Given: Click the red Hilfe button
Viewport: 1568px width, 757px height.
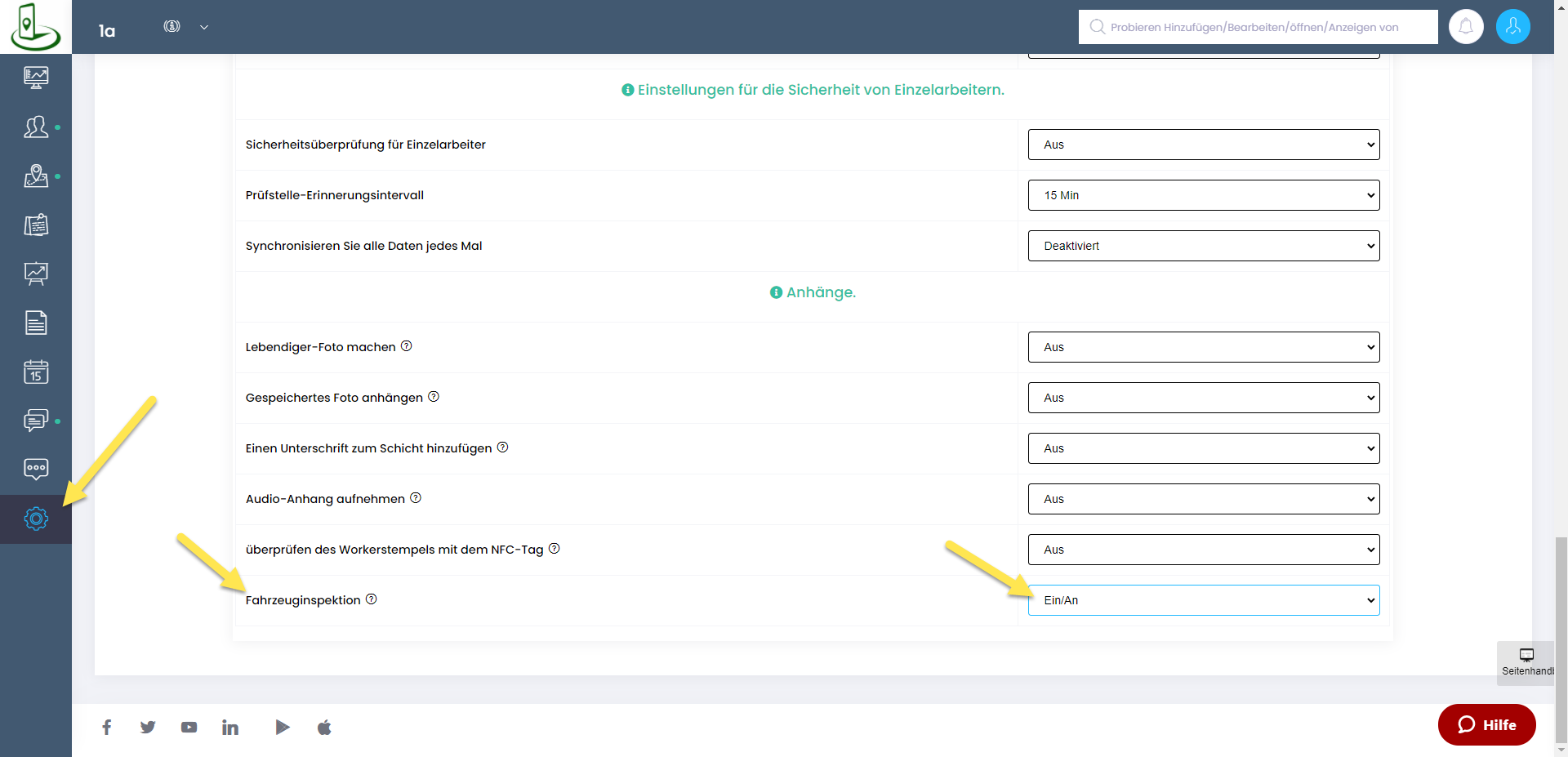Looking at the screenshot, I should tap(1486, 724).
